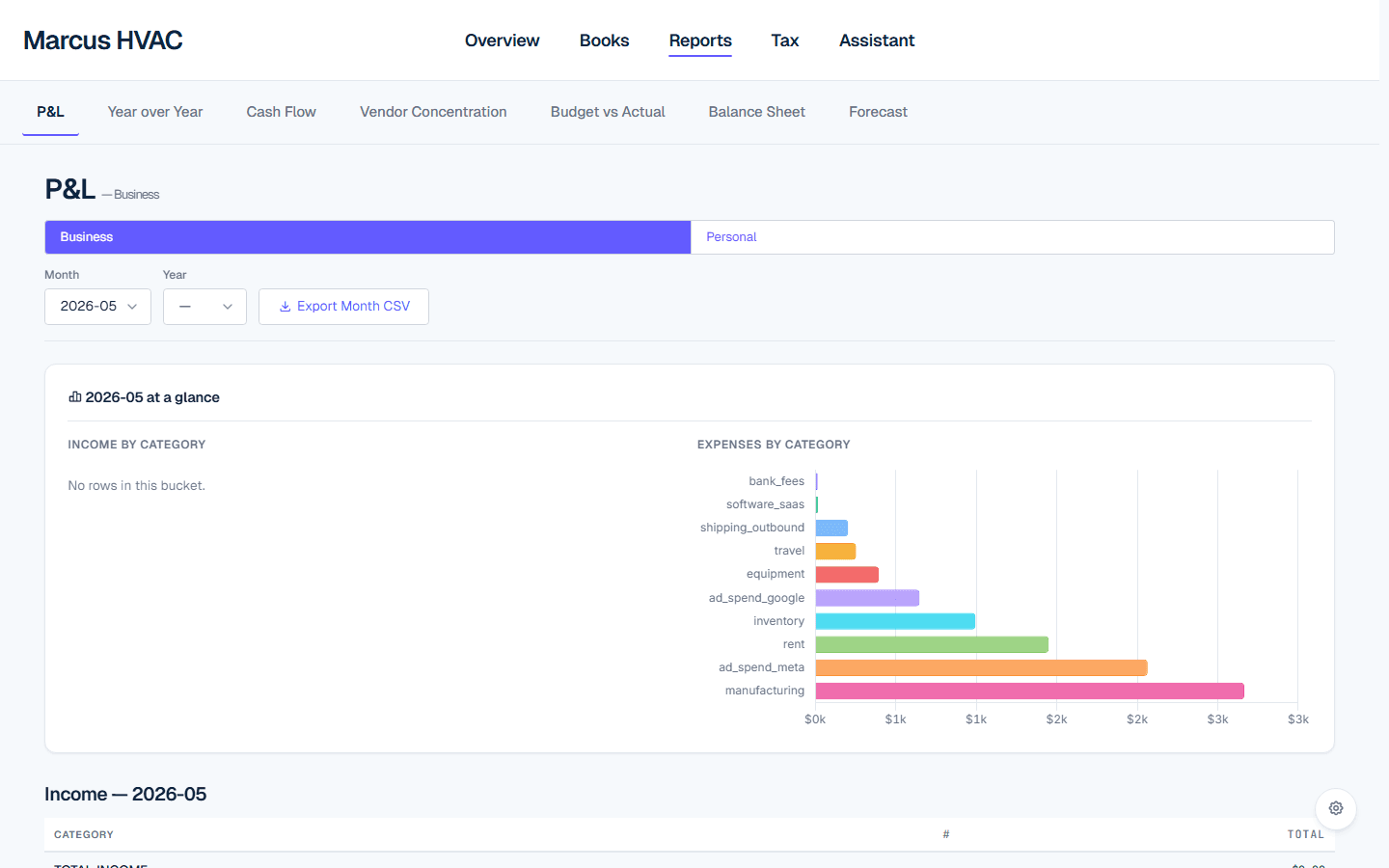The height and width of the screenshot is (868, 1389).
Task: Click the 'No rows in this bucket.' text
Action: [136, 486]
